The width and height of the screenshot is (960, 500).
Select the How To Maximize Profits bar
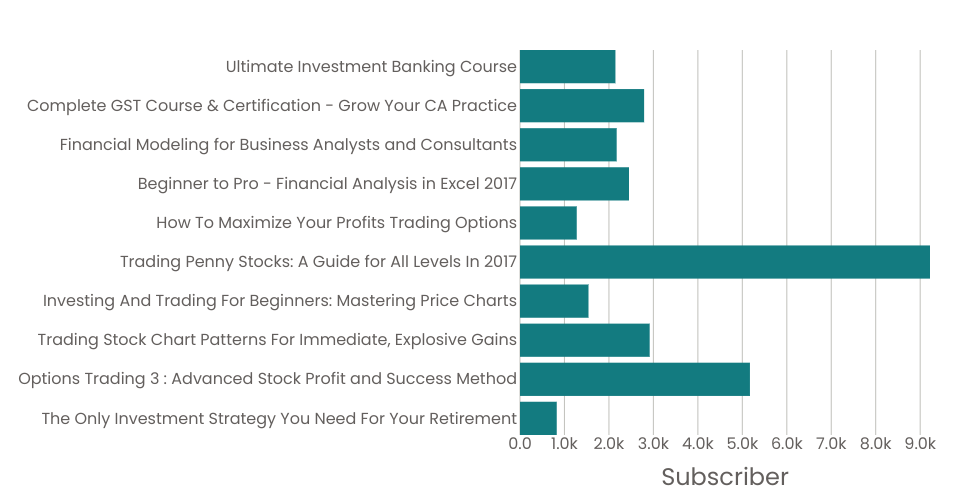point(548,223)
